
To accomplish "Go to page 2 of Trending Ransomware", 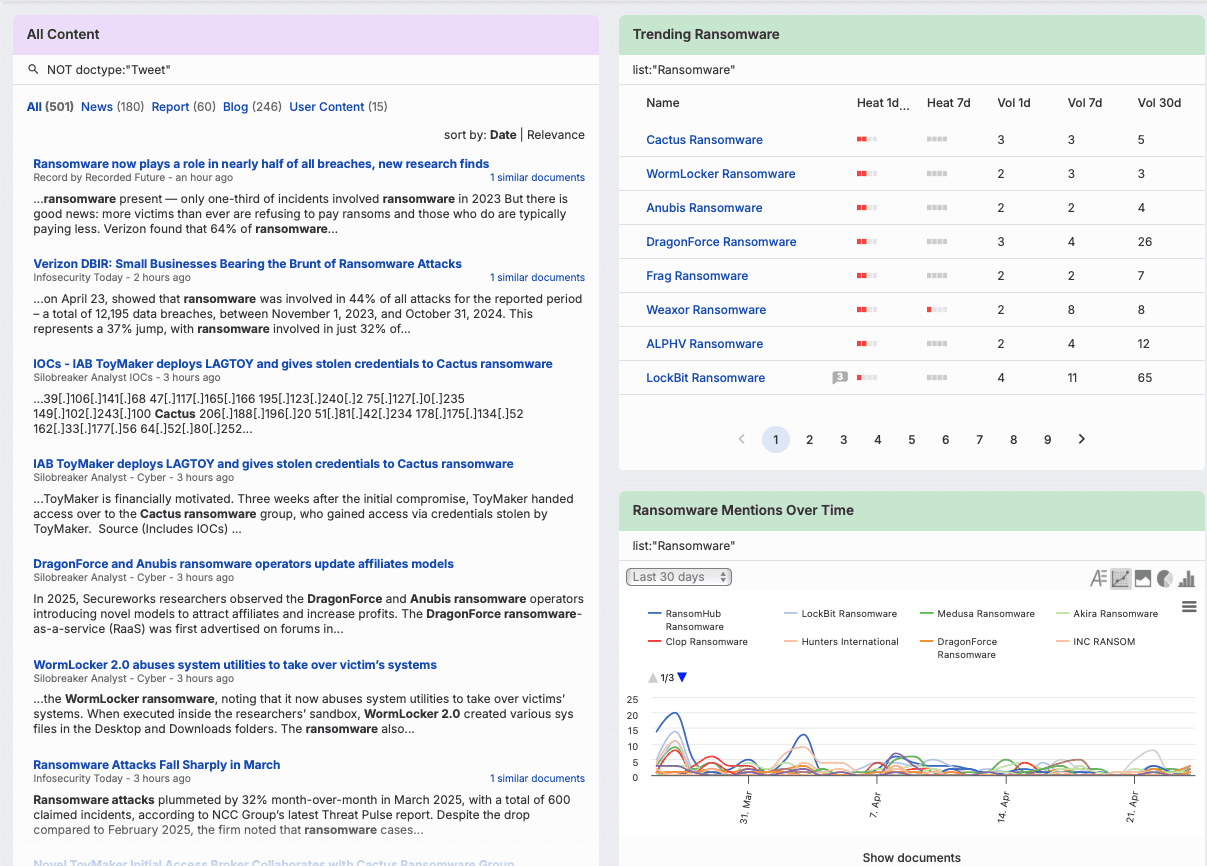I will pyautogui.click(x=810, y=439).
